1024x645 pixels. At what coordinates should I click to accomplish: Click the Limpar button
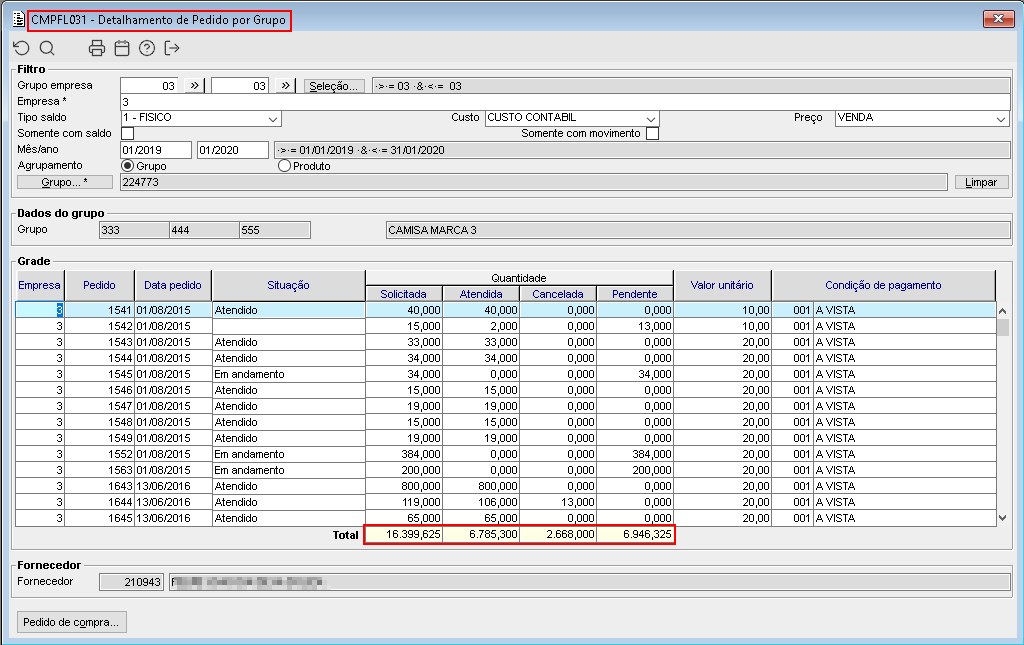coord(980,182)
